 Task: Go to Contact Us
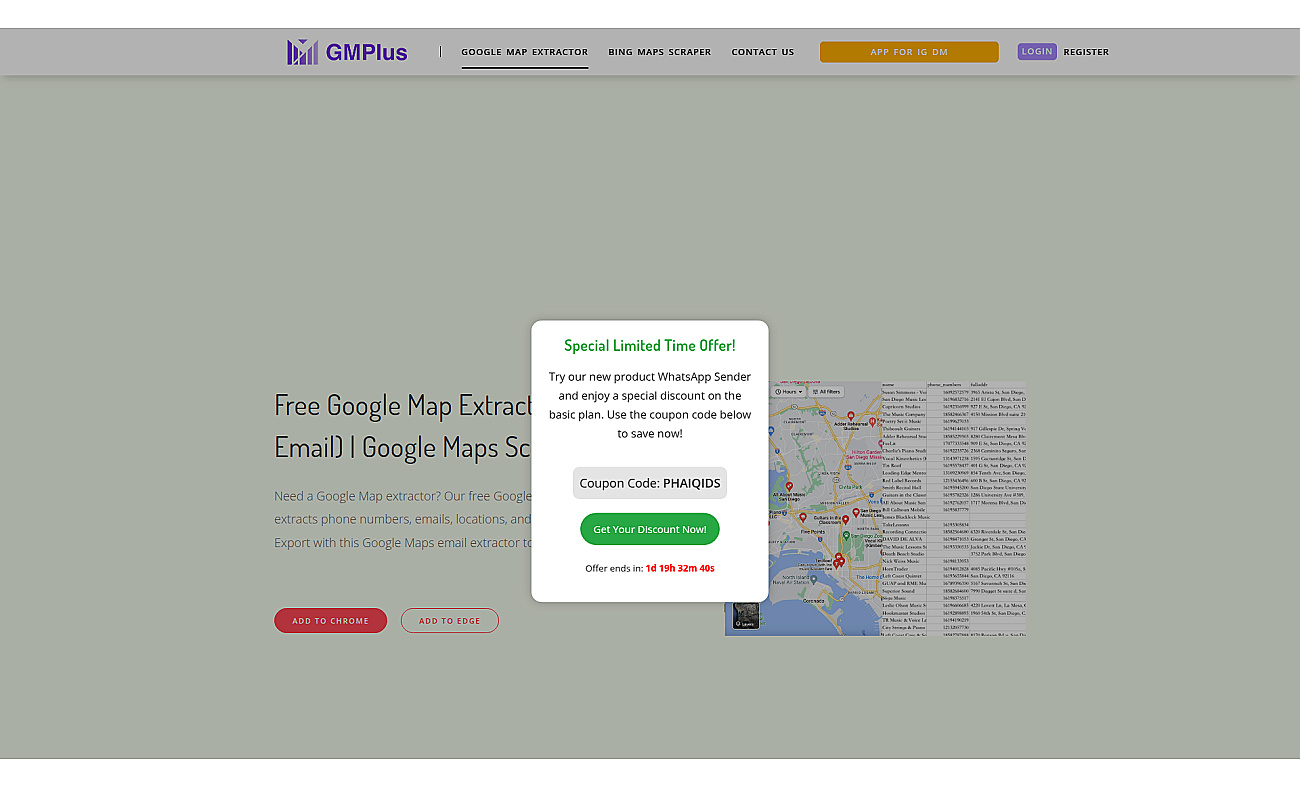[763, 52]
